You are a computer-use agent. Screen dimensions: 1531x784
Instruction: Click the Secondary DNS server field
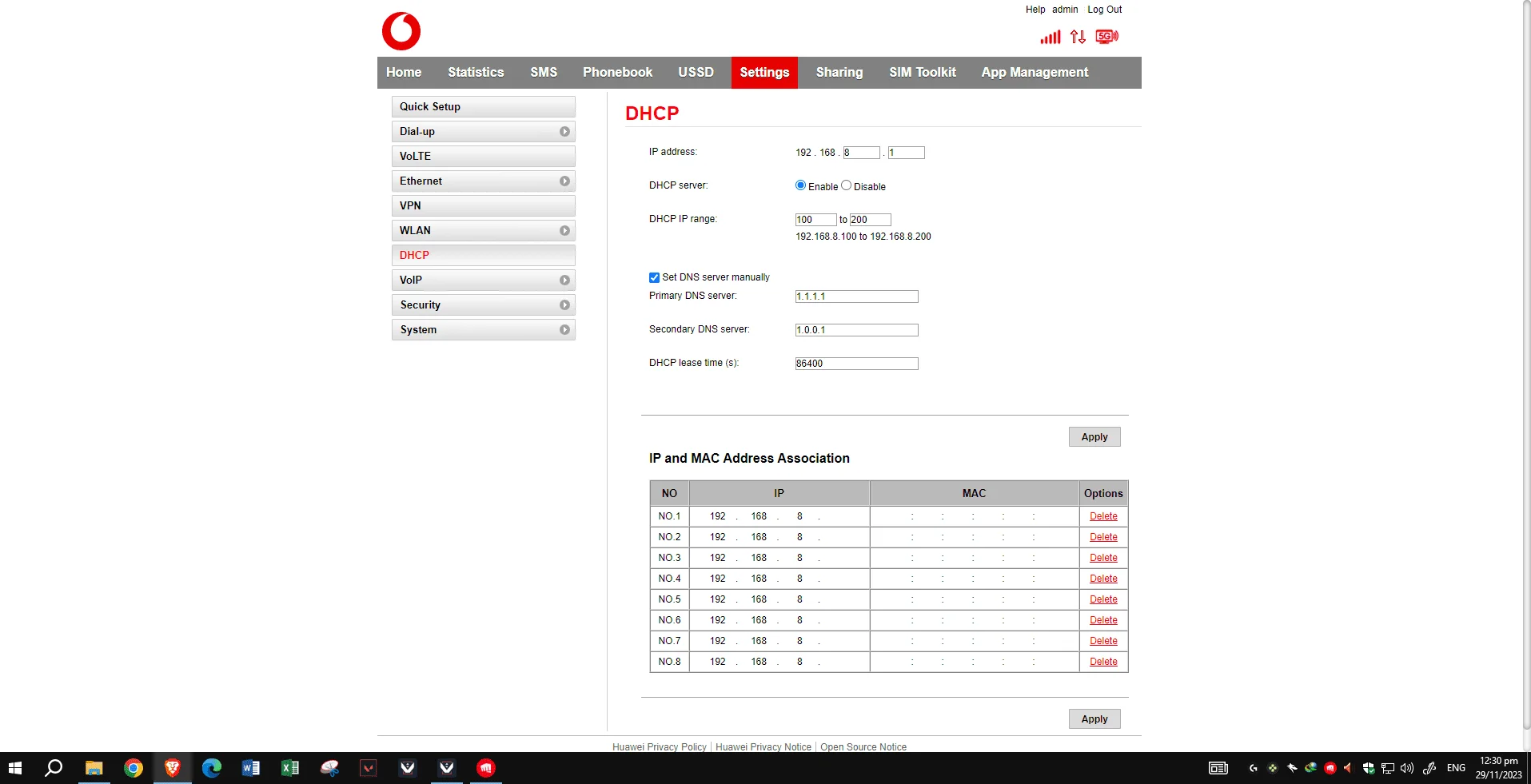pos(856,330)
